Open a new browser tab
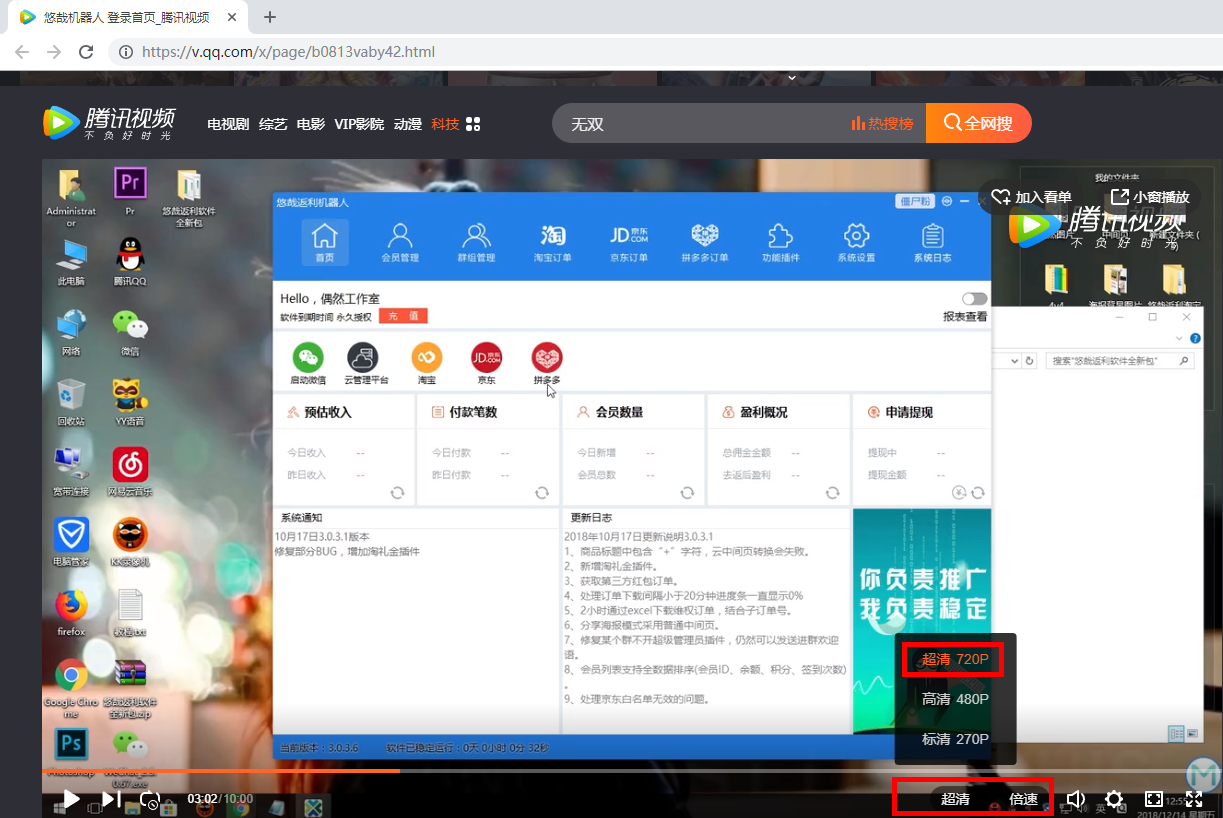The image size is (1223, 818). pos(270,17)
